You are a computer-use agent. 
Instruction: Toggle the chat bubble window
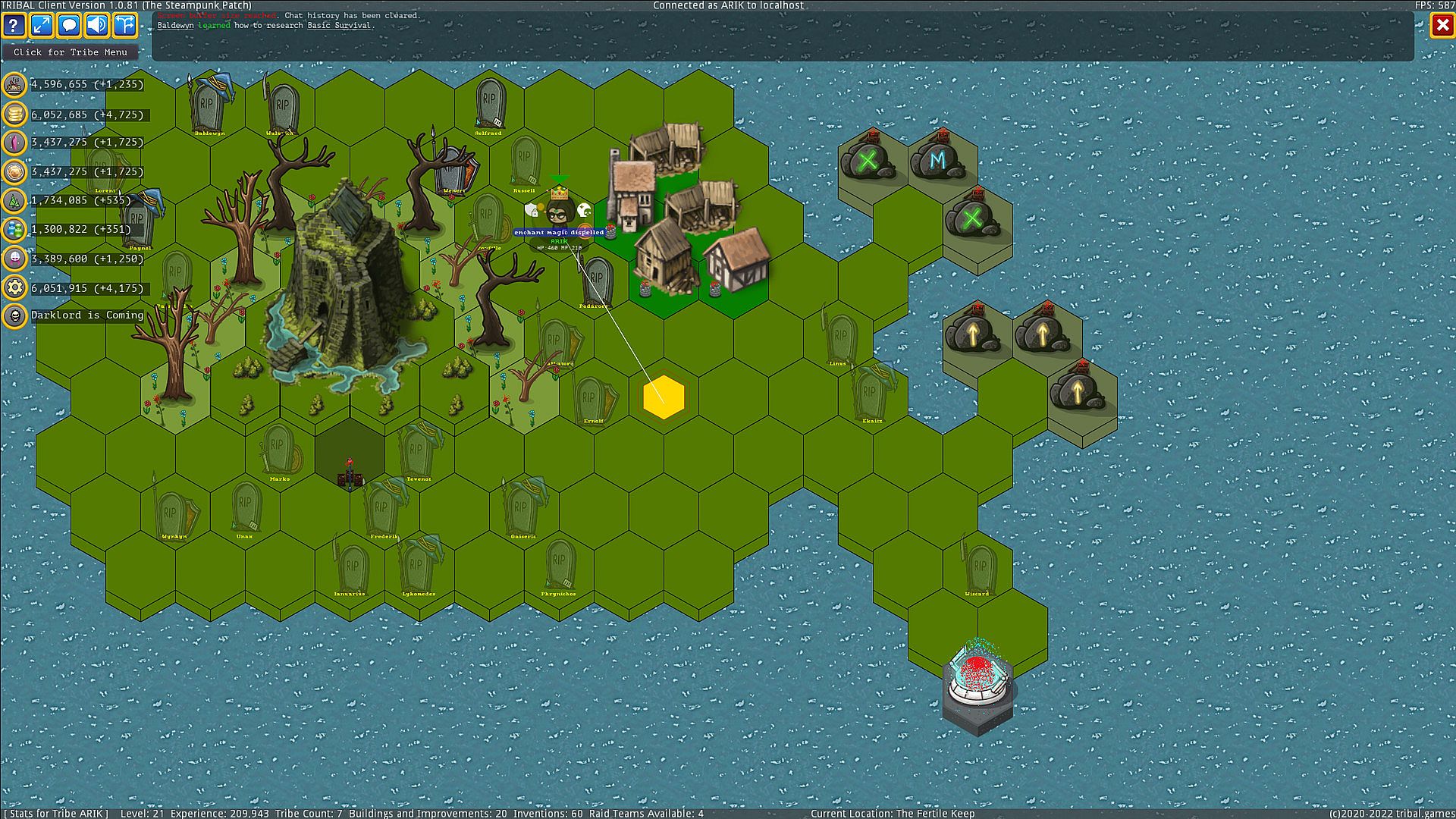pyautogui.click(x=70, y=25)
